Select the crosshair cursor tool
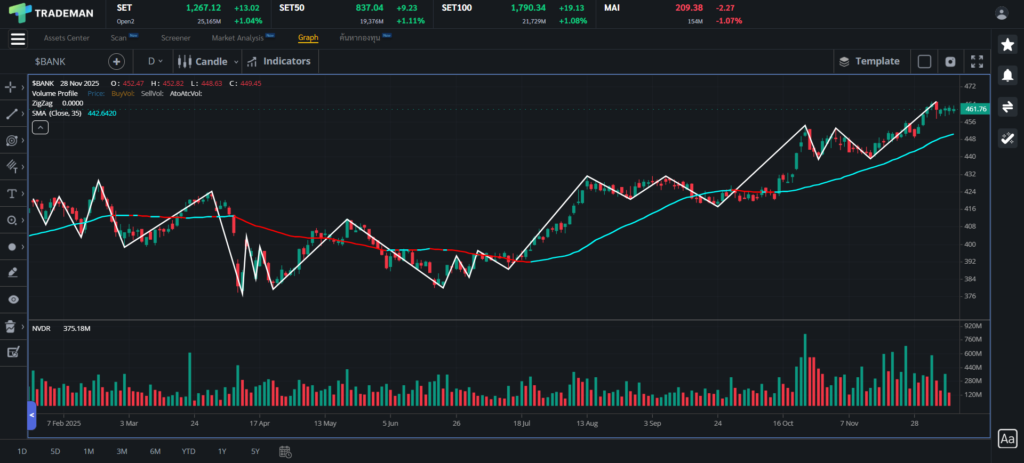1024x463 pixels. click(x=11, y=87)
